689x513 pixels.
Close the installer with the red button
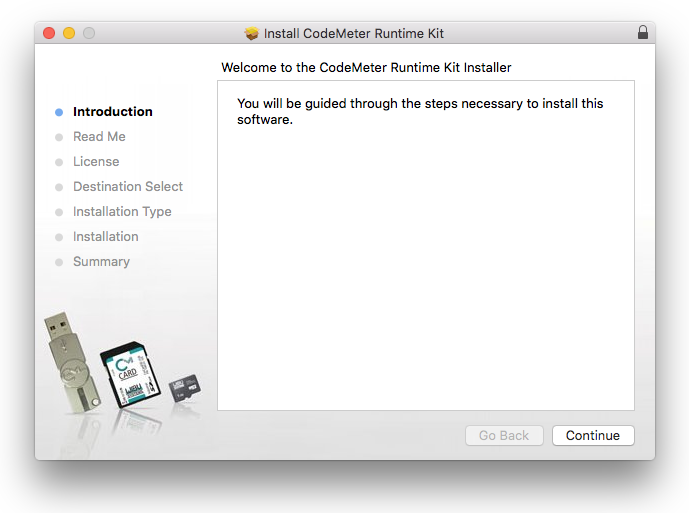click(x=49, y=33)
